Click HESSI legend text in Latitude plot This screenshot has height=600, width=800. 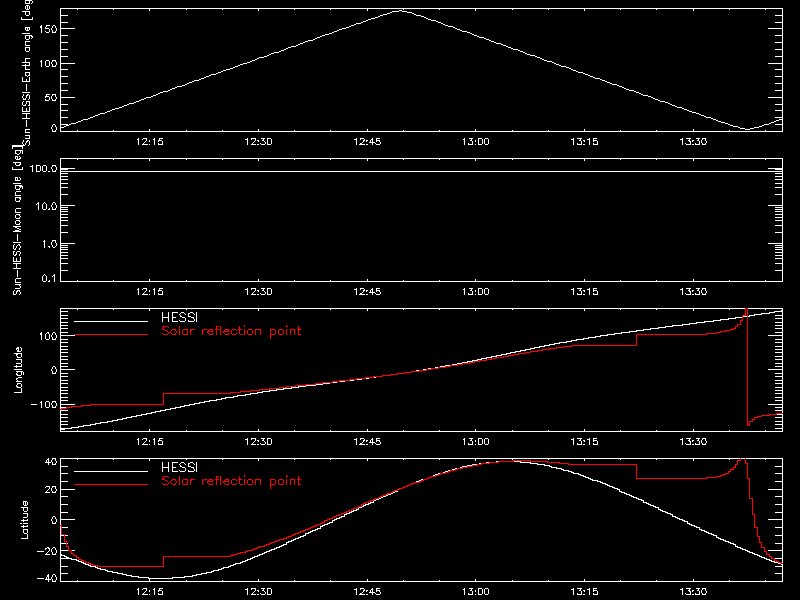coord(179,467)
